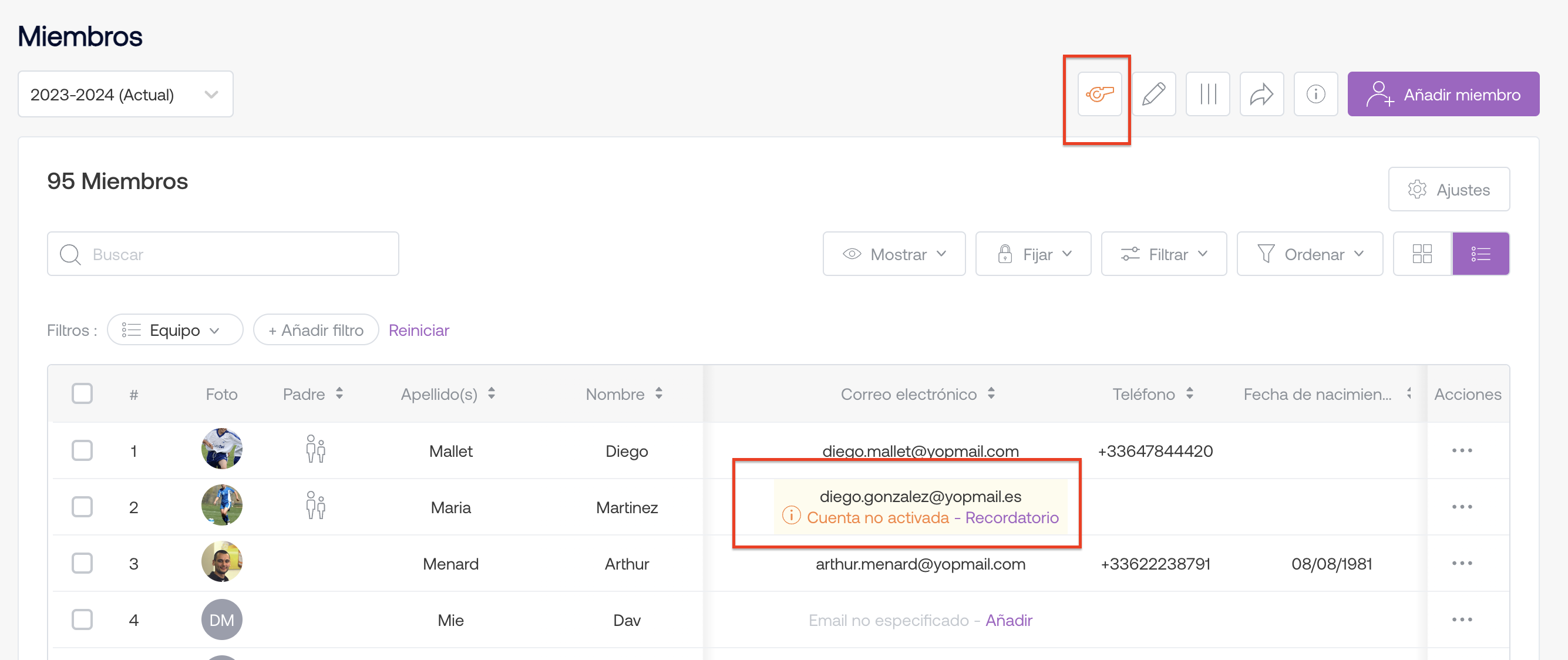The image size is (1568, 660).
Task: Click the Reiniciar filters link
Action: (419, 330)
